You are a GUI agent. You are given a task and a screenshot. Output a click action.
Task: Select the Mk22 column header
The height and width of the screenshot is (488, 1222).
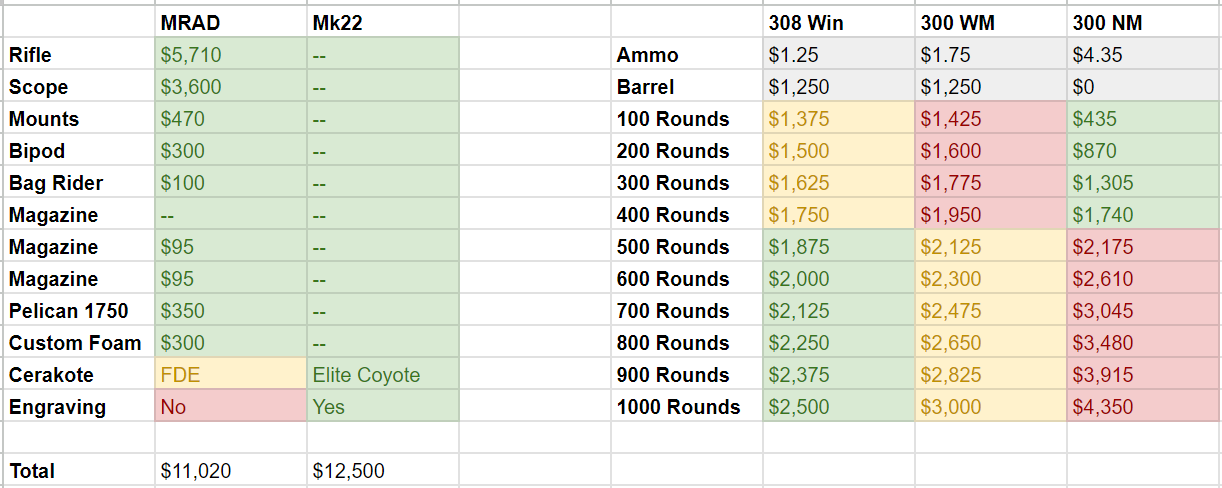[x=383, y=23]
